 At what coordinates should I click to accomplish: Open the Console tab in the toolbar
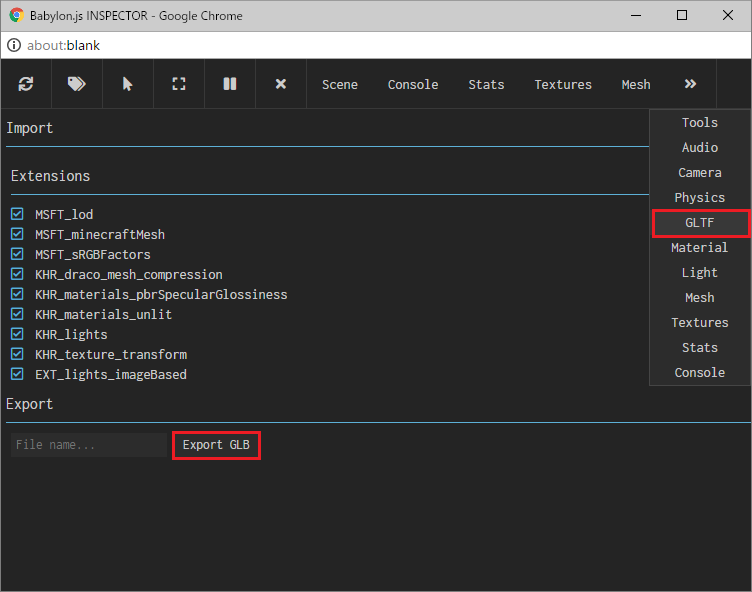pos(413,84)
